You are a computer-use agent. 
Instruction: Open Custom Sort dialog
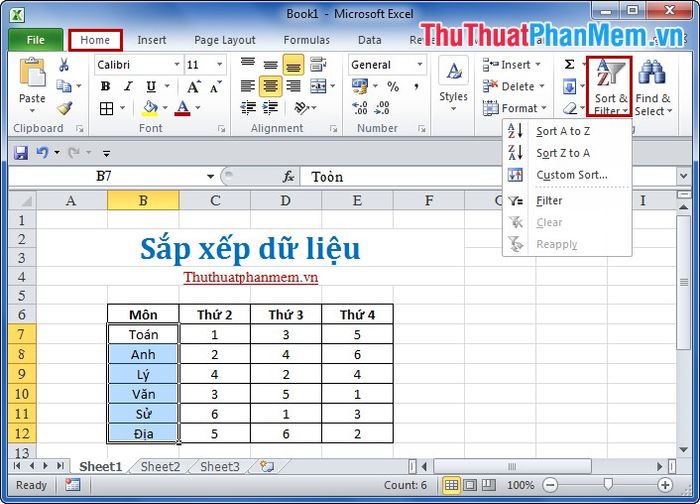tap(567, 175)
